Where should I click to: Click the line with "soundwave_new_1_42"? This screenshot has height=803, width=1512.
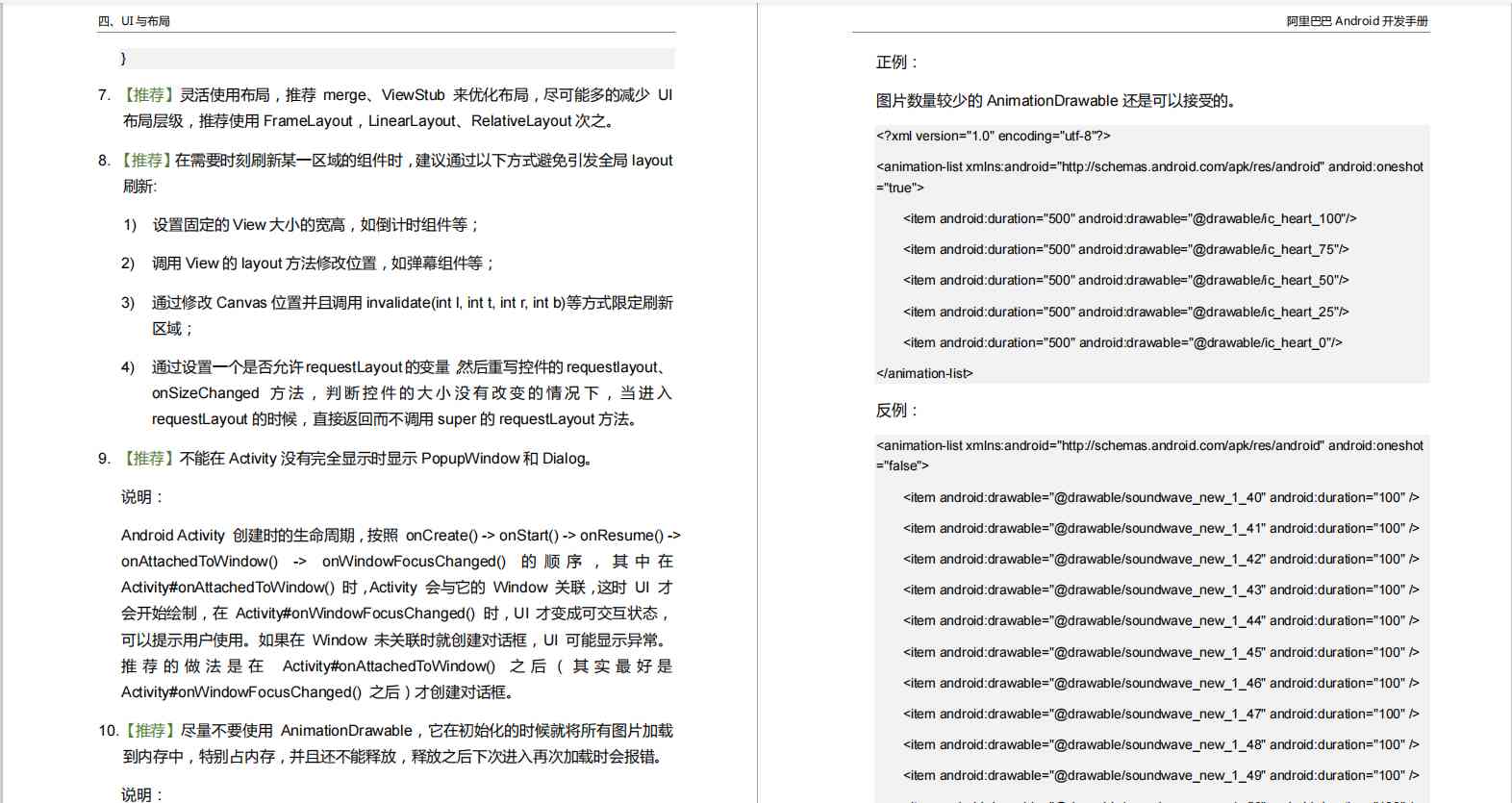[x=1161, y=559]
